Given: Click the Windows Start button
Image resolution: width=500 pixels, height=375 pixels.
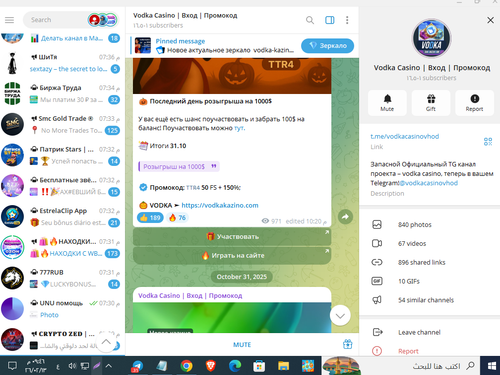Looking at the screenshot, I should point(491,366).
